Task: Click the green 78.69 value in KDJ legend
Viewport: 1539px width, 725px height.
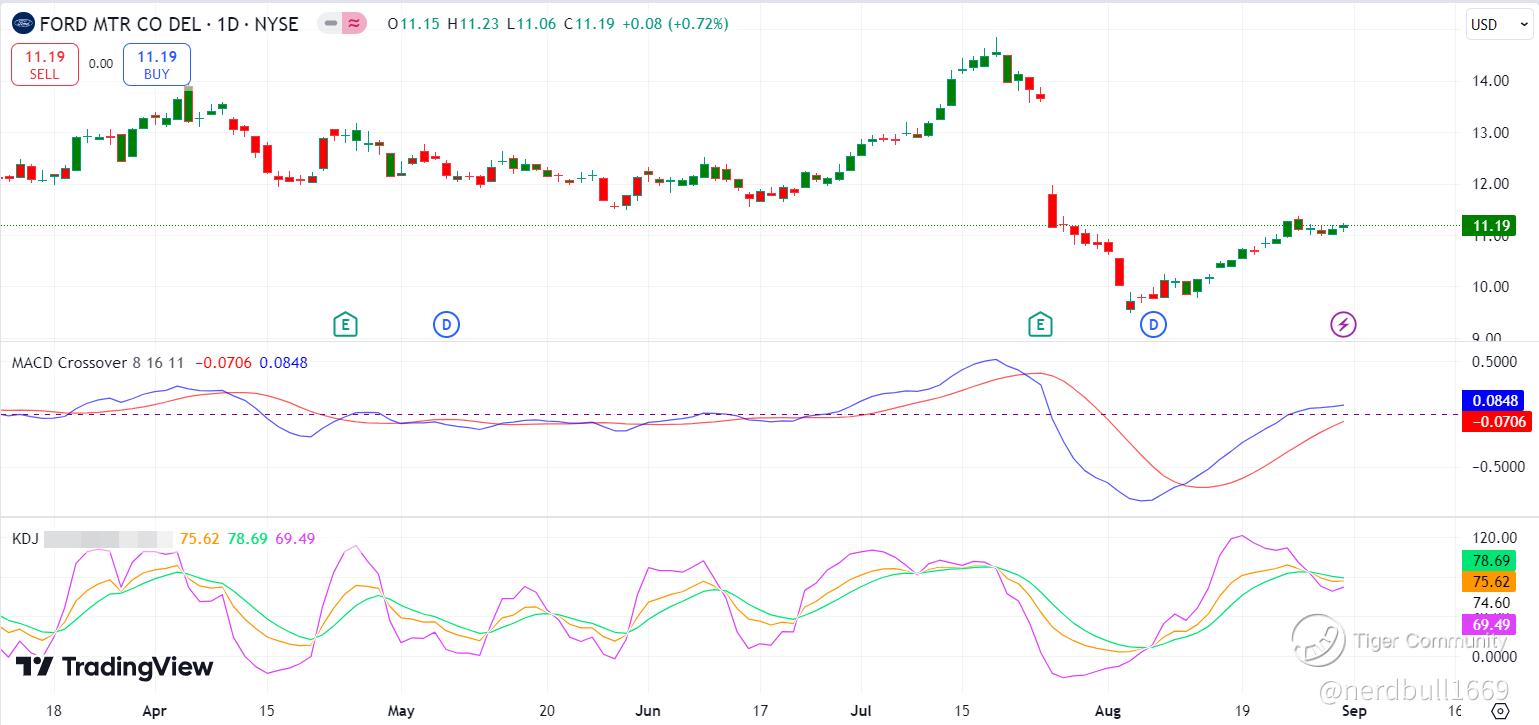Action: pos(247,538)
